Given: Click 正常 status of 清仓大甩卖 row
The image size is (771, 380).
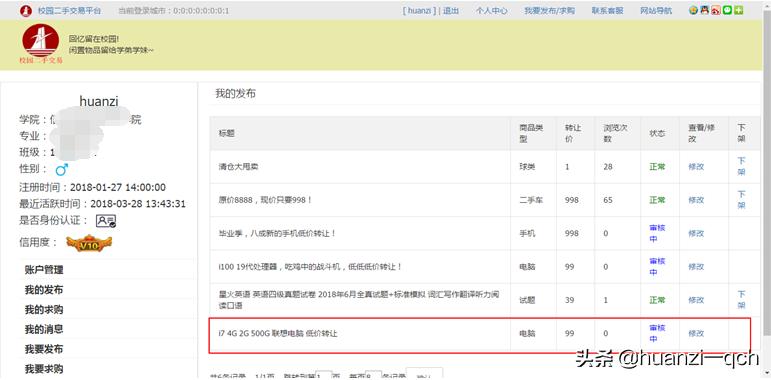Looking at the screenshot, I should [x=657, y=167].
